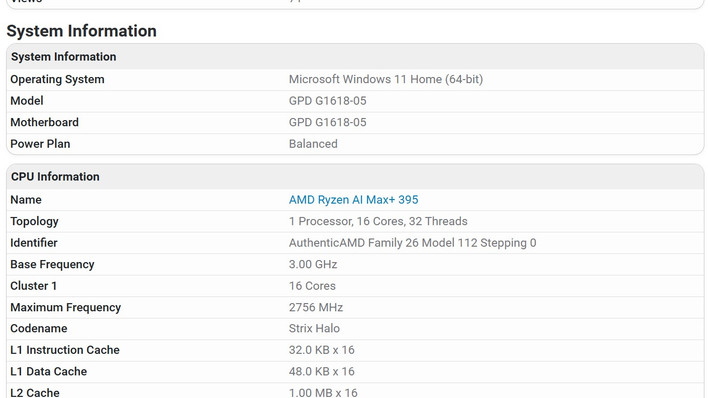Click the 'Maximum Frequency' row label

[65, 307]
